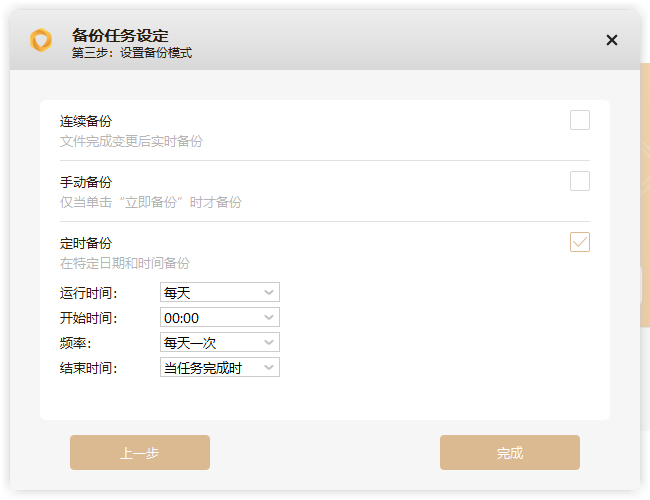This screenshot has height=500, width=650.
Task: Select the 手动备份 option title
Action: 86,182
